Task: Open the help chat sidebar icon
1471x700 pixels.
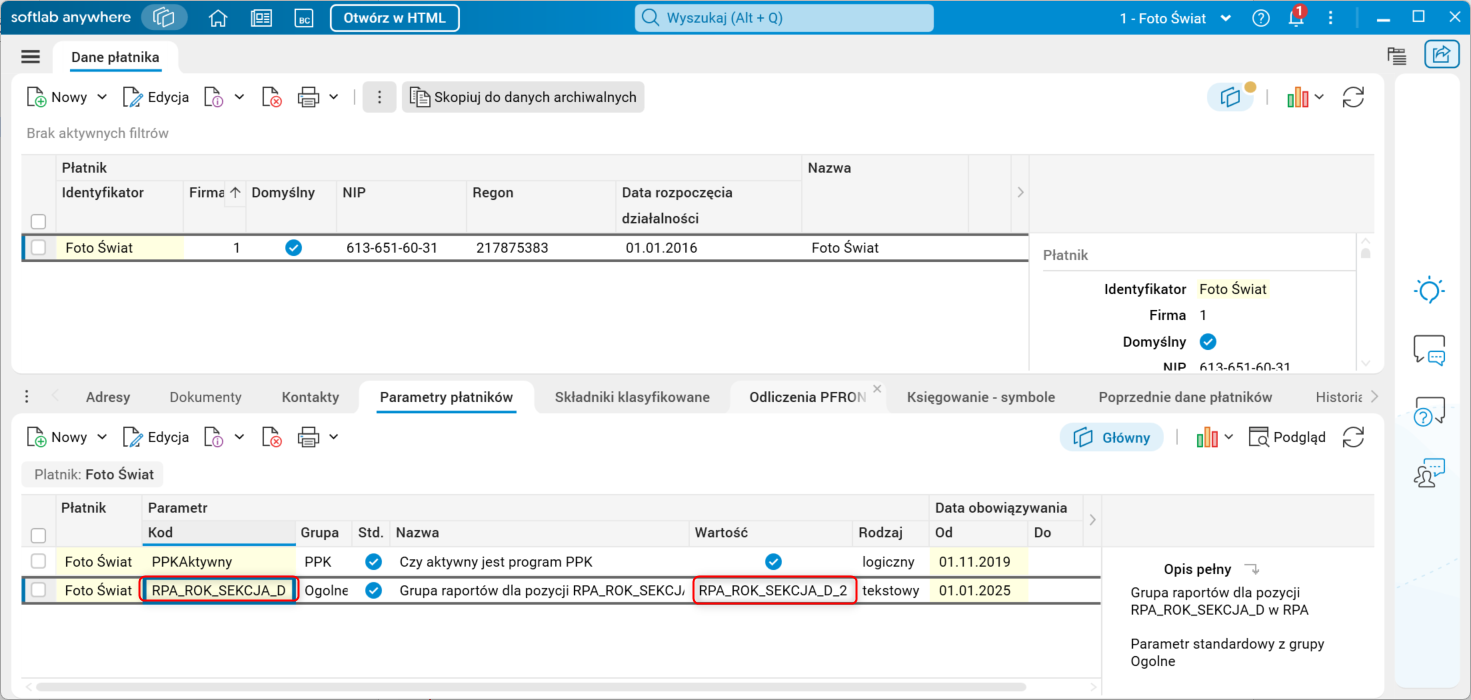Action: tap(1429, 411)
